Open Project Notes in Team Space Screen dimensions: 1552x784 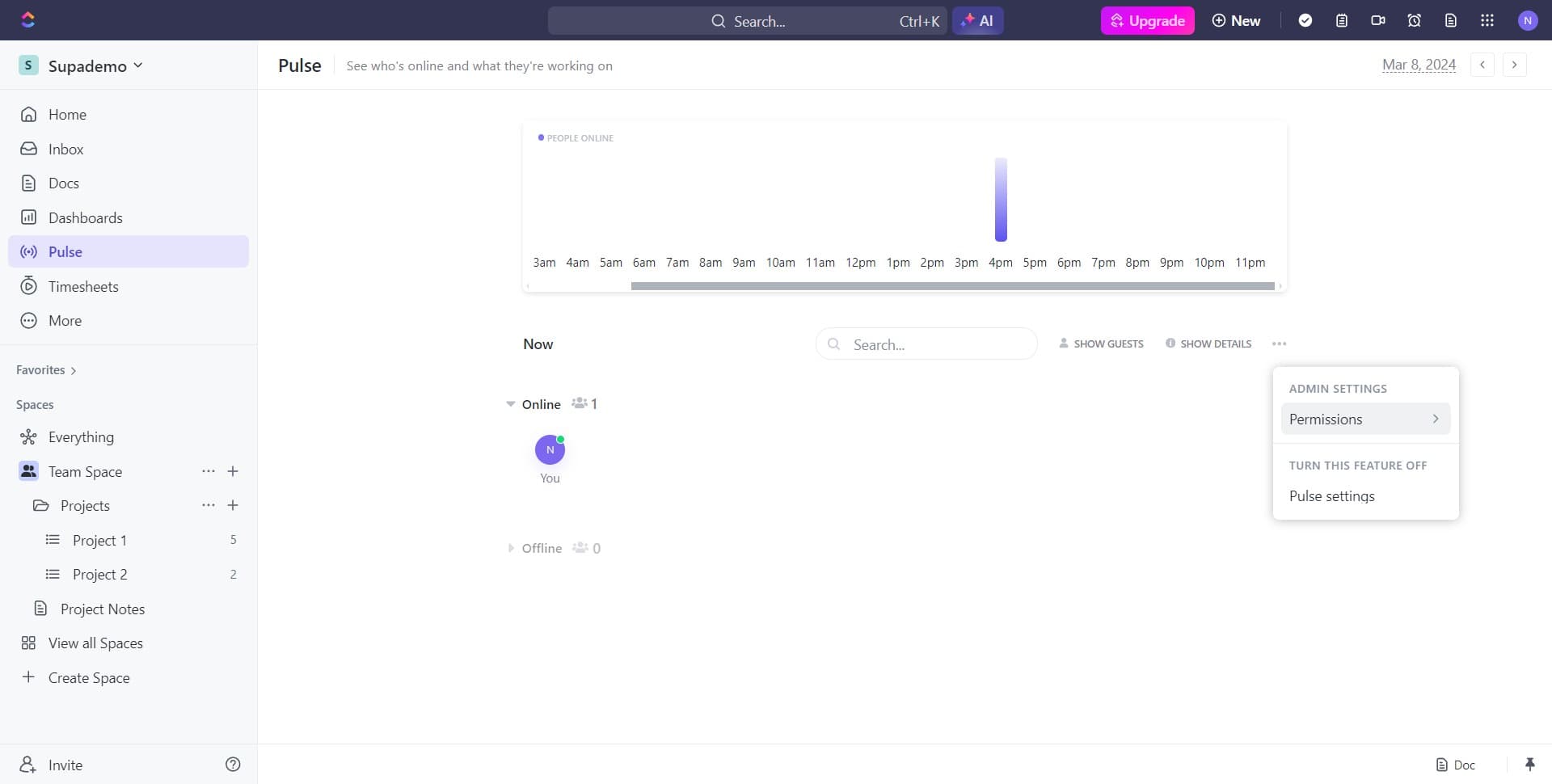(103, 609)
